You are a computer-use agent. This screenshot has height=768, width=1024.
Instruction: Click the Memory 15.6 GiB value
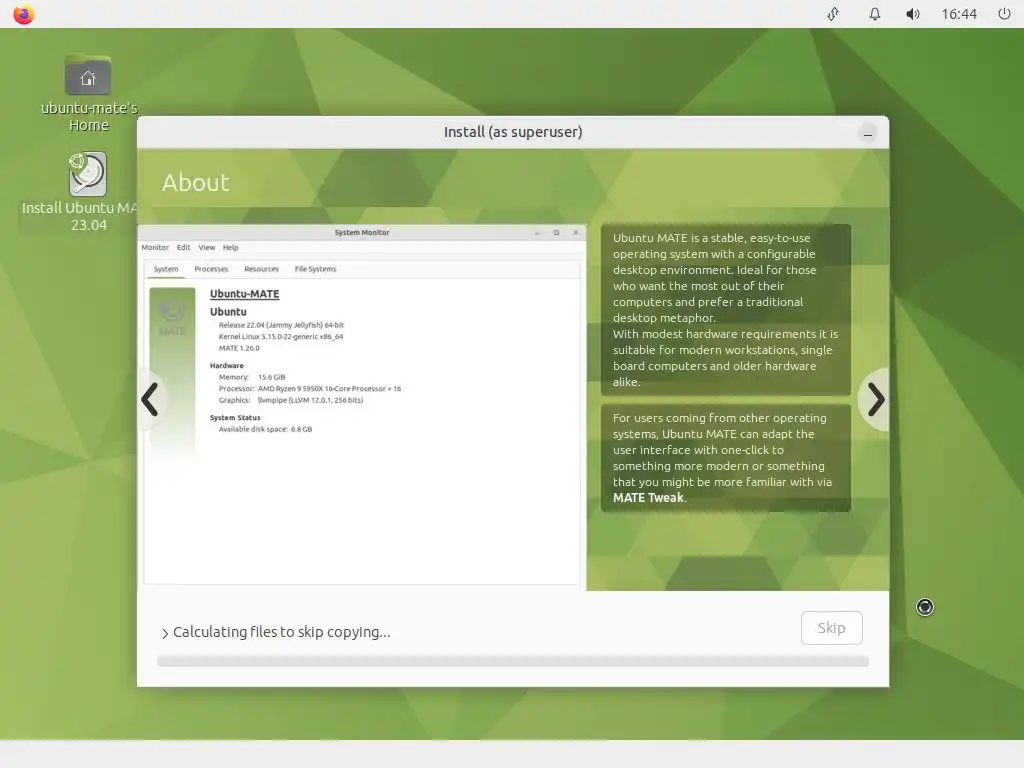pyautogui.click(x=272, y=377)
